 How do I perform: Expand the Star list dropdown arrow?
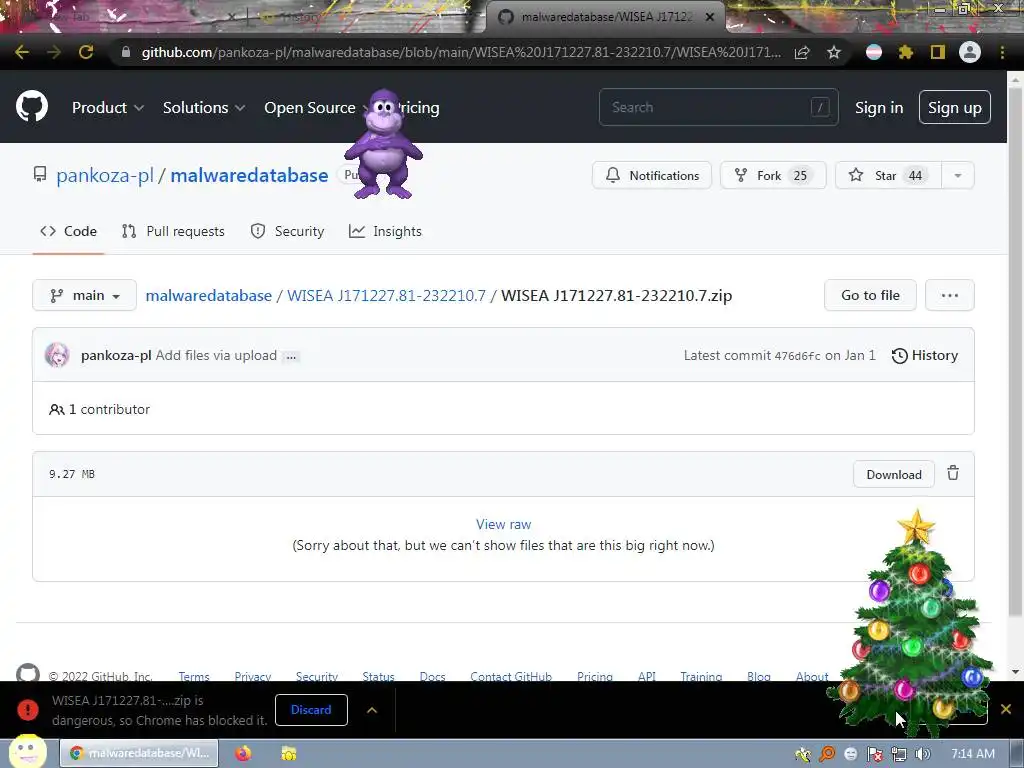(957, 176)
